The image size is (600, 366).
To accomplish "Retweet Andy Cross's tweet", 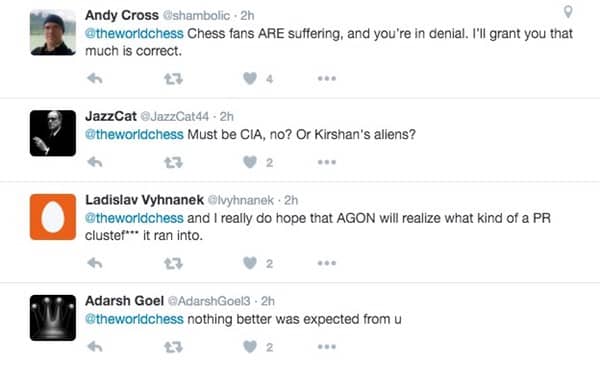I will (173, 79).
